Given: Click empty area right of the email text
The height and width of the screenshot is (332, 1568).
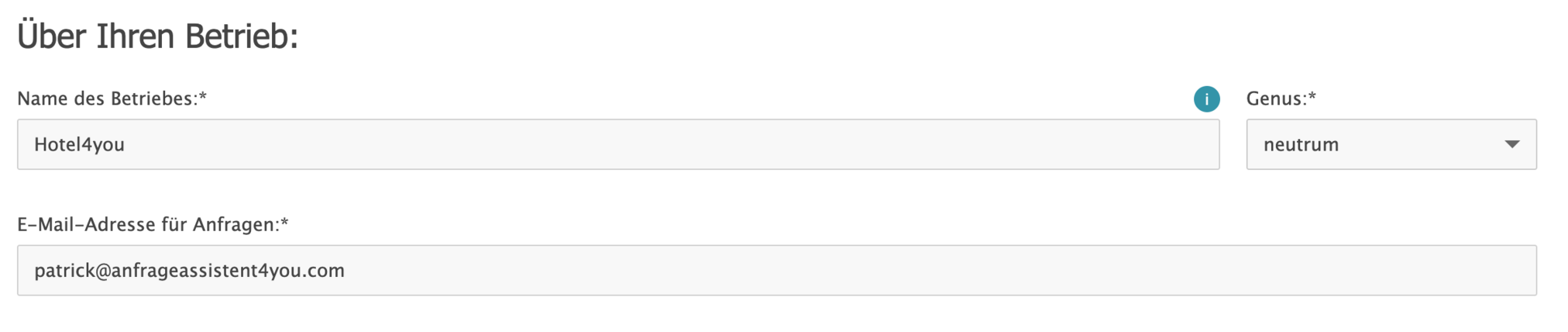Looking at the screenshot, I should click(x=930, y=270).
